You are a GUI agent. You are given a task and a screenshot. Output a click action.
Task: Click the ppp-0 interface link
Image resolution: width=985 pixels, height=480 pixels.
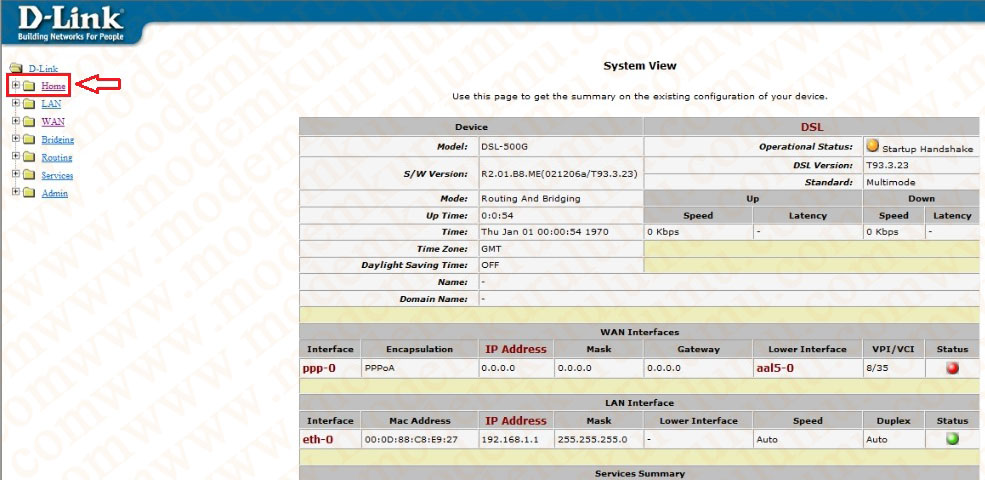tap(319, 369)
